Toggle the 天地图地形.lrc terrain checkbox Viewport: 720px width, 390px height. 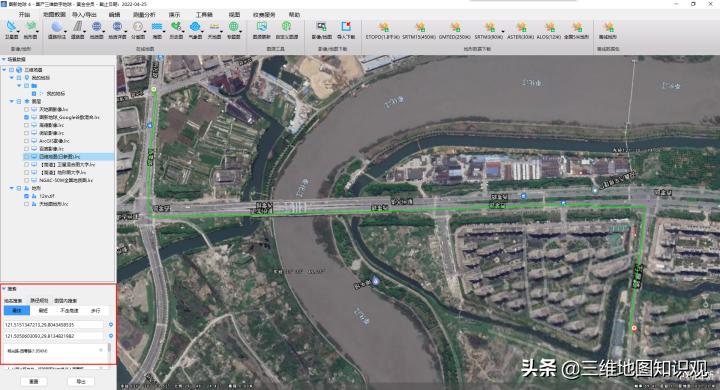coord(26,203)
